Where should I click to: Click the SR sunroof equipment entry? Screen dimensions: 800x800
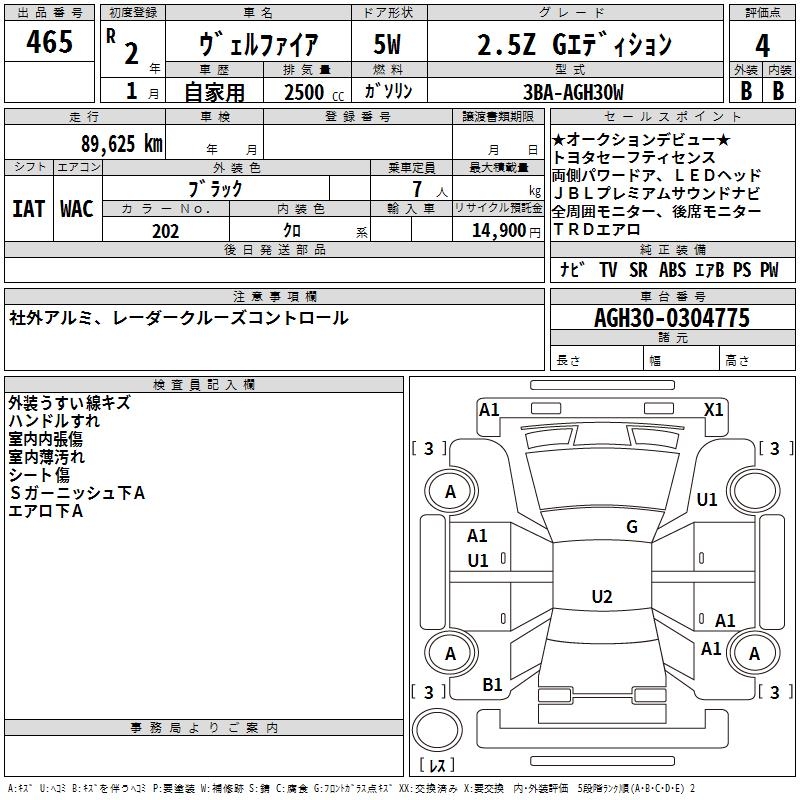click(x=638, y=270)
